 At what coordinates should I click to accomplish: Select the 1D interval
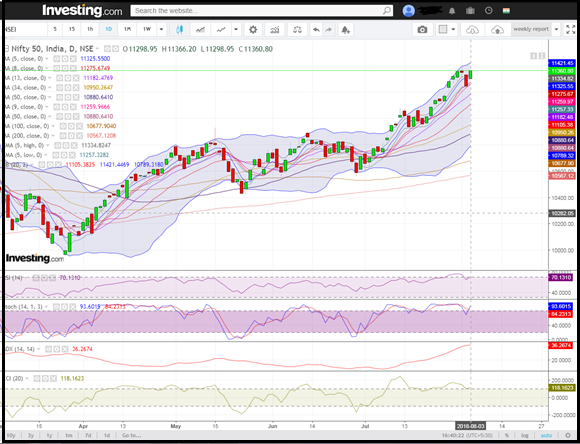pos(108,29)
